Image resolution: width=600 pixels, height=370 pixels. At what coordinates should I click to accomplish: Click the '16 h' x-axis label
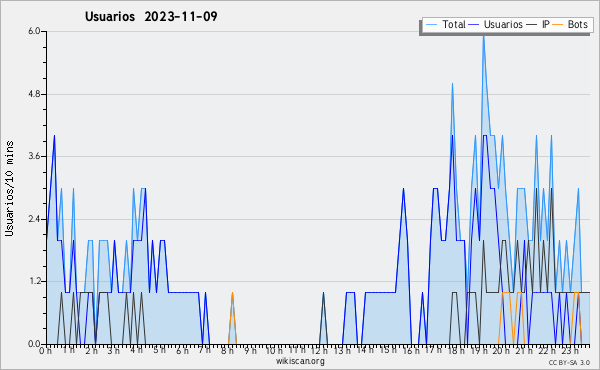[x=411, y=351]
